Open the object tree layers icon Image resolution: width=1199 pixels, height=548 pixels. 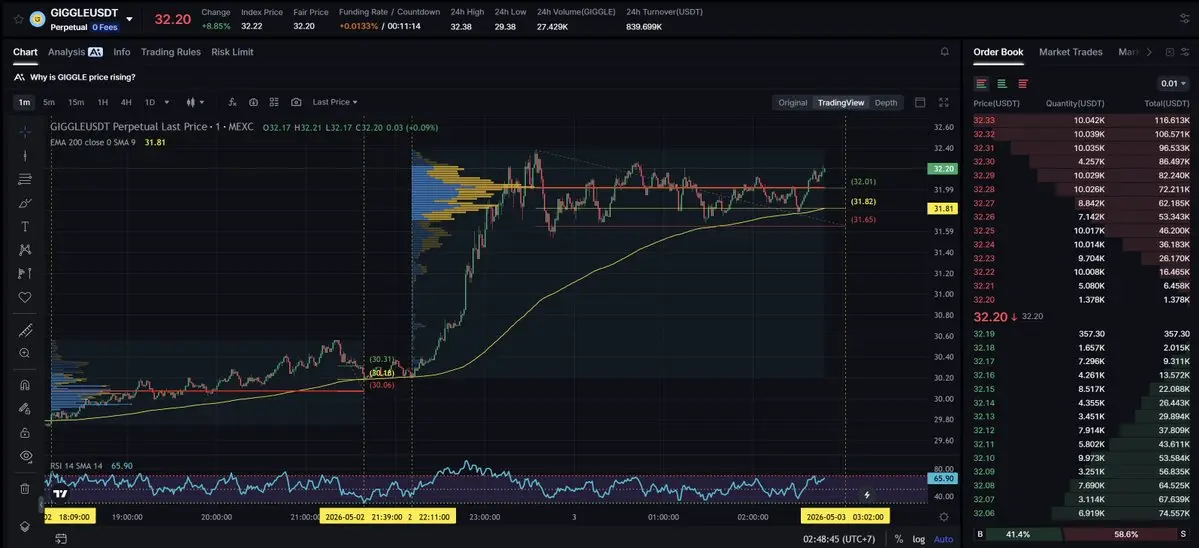(24, 526)
